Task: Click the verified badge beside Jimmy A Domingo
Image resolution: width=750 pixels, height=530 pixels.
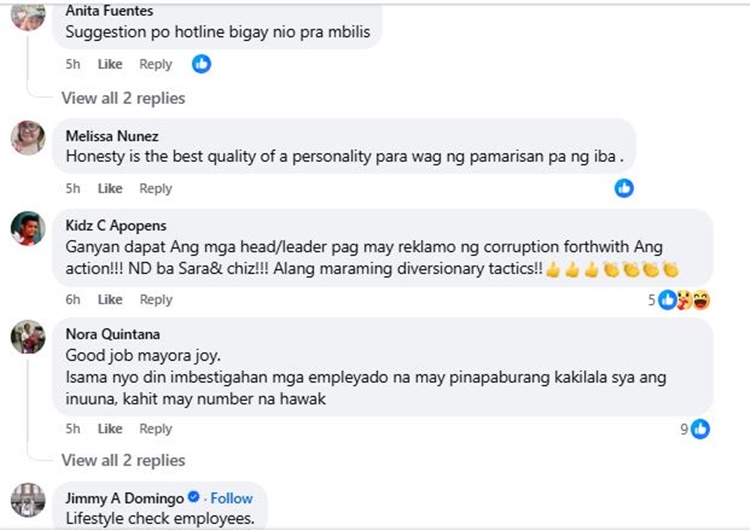Action: 194,497
